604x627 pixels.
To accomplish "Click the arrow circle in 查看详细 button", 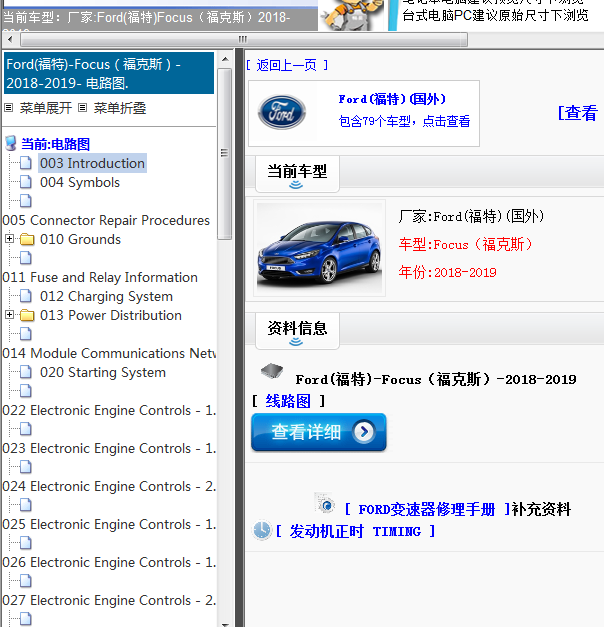I will [364, 431].
